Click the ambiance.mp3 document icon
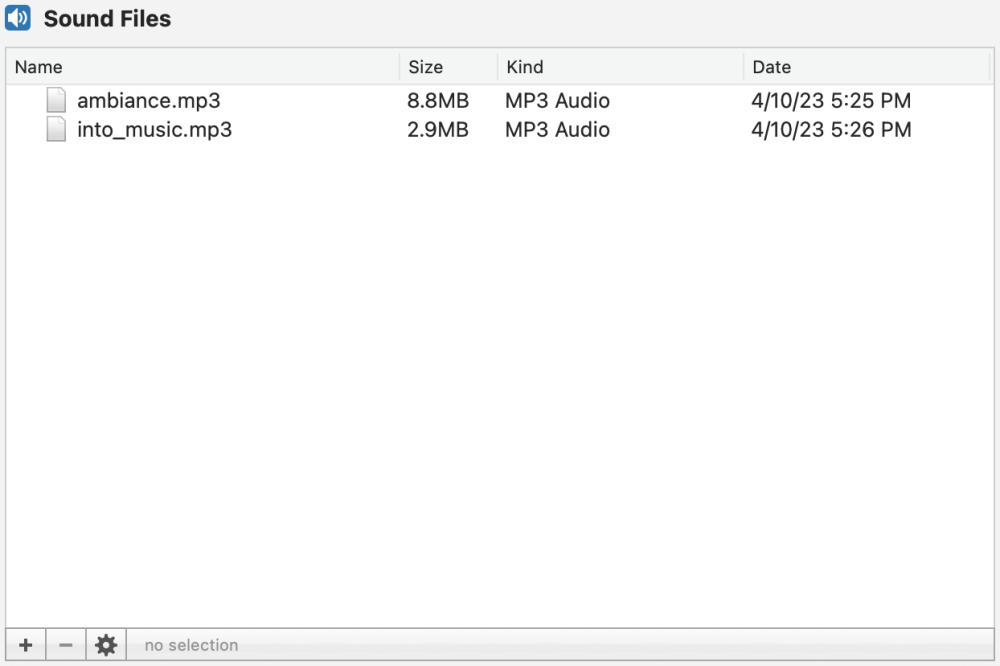Screen dimensions: 1000x666 57,100
